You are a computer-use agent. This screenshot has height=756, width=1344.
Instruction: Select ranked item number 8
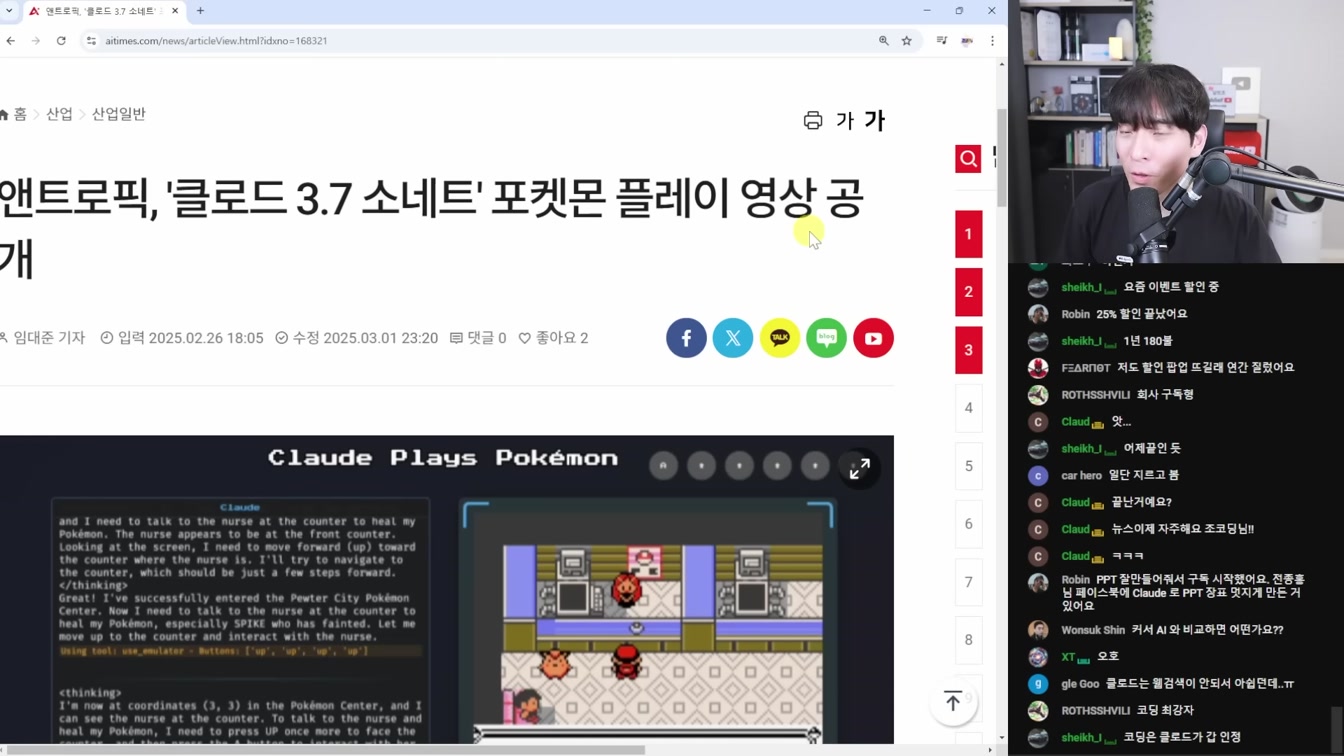pos(968,640)
